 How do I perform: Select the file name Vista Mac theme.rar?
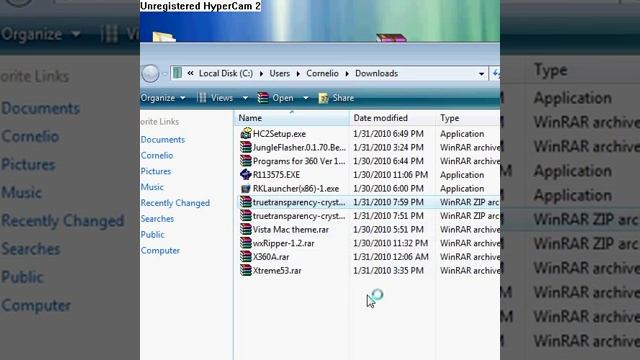291,229
